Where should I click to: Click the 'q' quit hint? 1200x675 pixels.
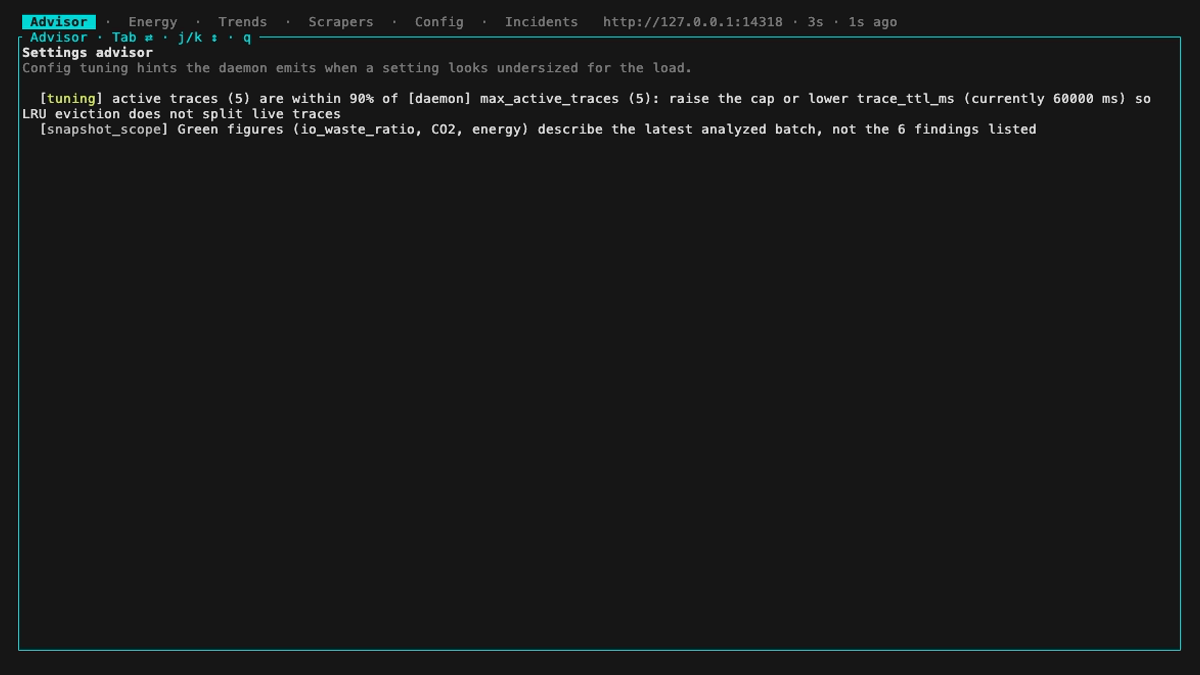pyautogui.click(x=247, y=37)
